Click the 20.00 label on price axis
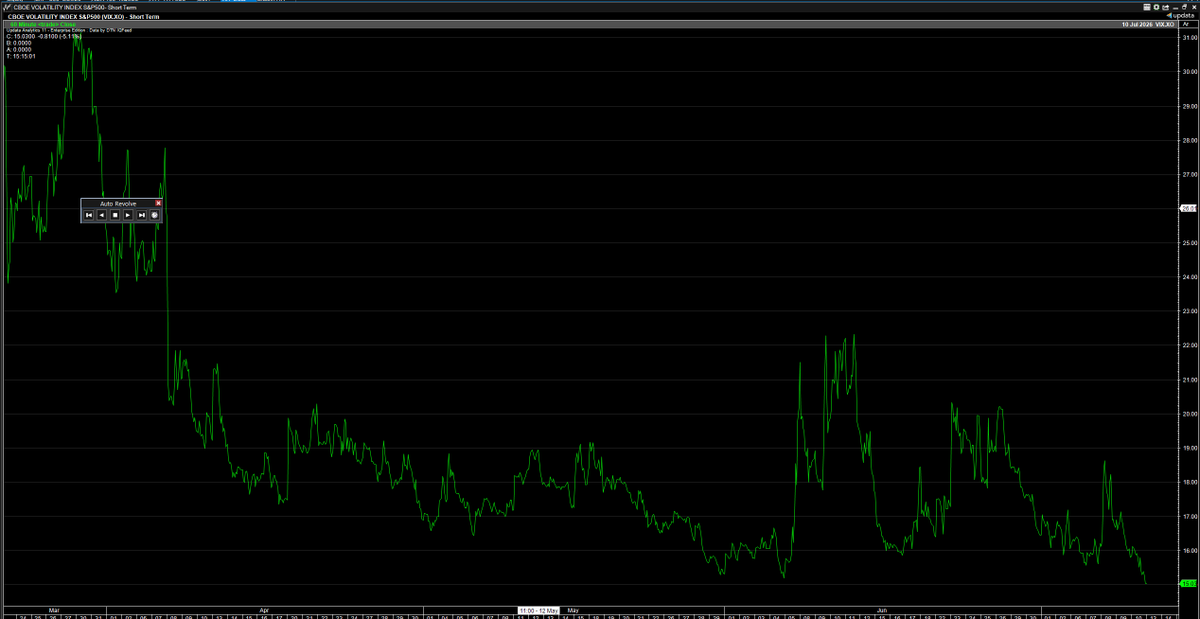 pyautogui.click(x=1190, y=414)
